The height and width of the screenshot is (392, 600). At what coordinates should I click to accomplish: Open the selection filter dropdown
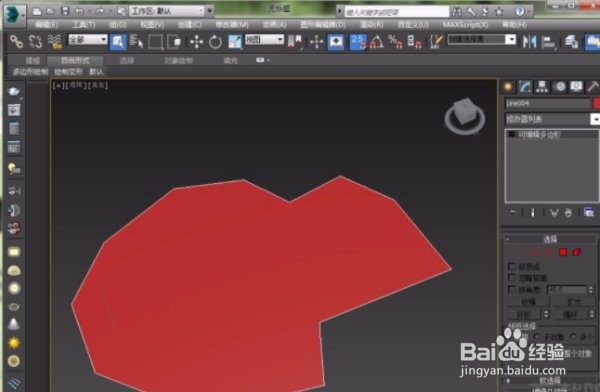[x=88, y=39]
